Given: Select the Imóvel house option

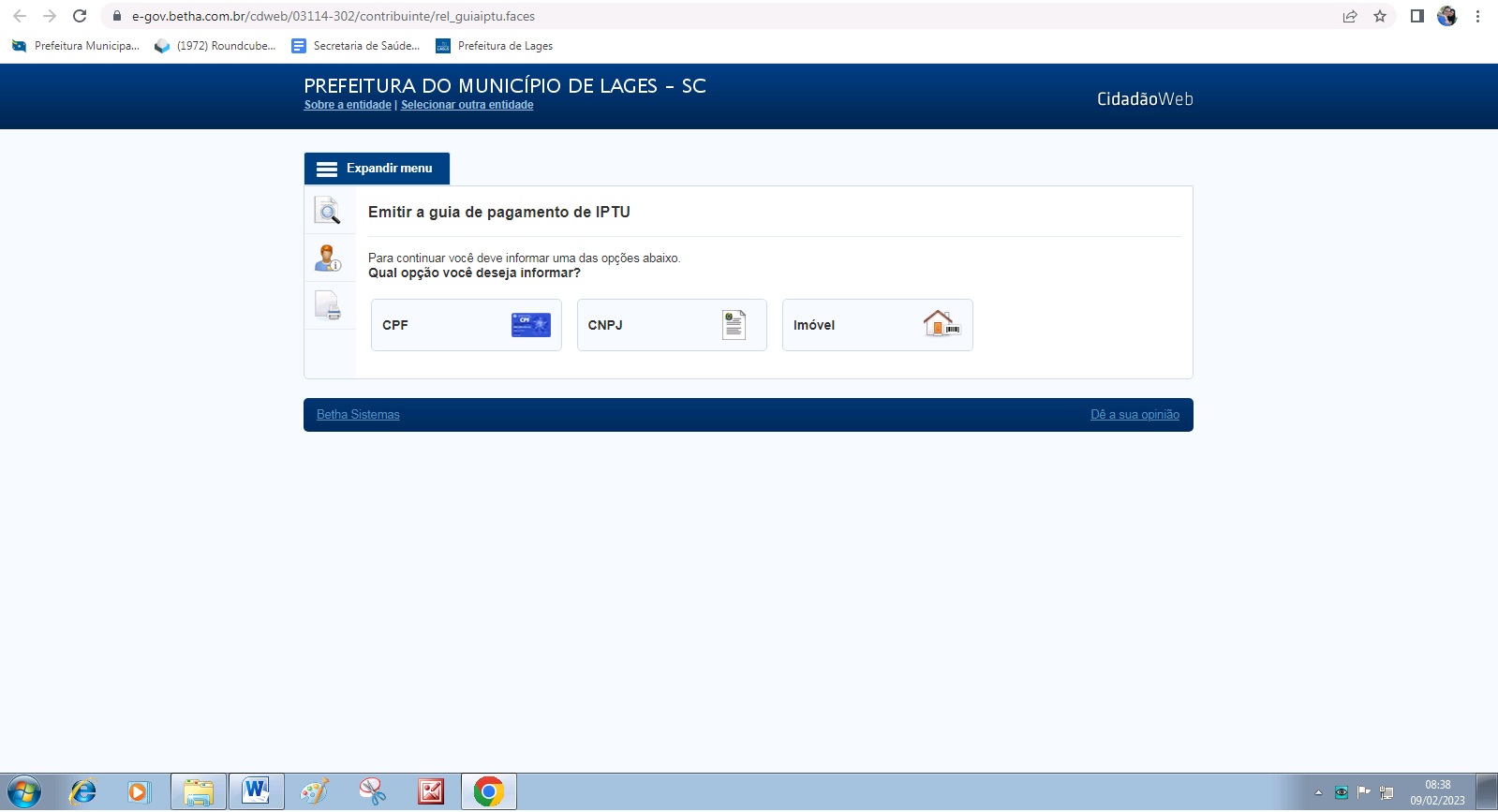Looking at the screenshot, I should (877, 325).
